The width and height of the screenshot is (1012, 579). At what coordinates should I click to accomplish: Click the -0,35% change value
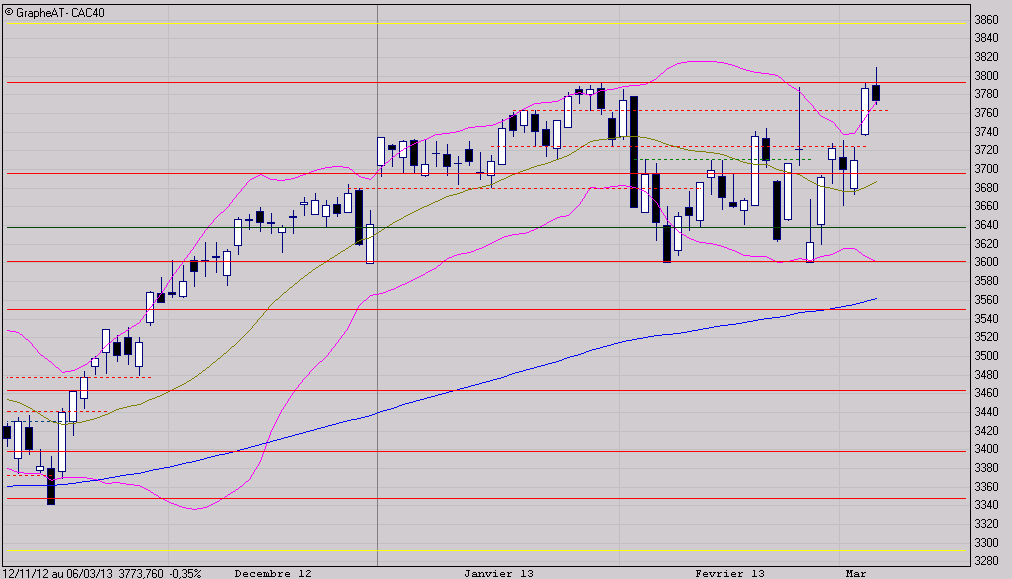[185, 573]
